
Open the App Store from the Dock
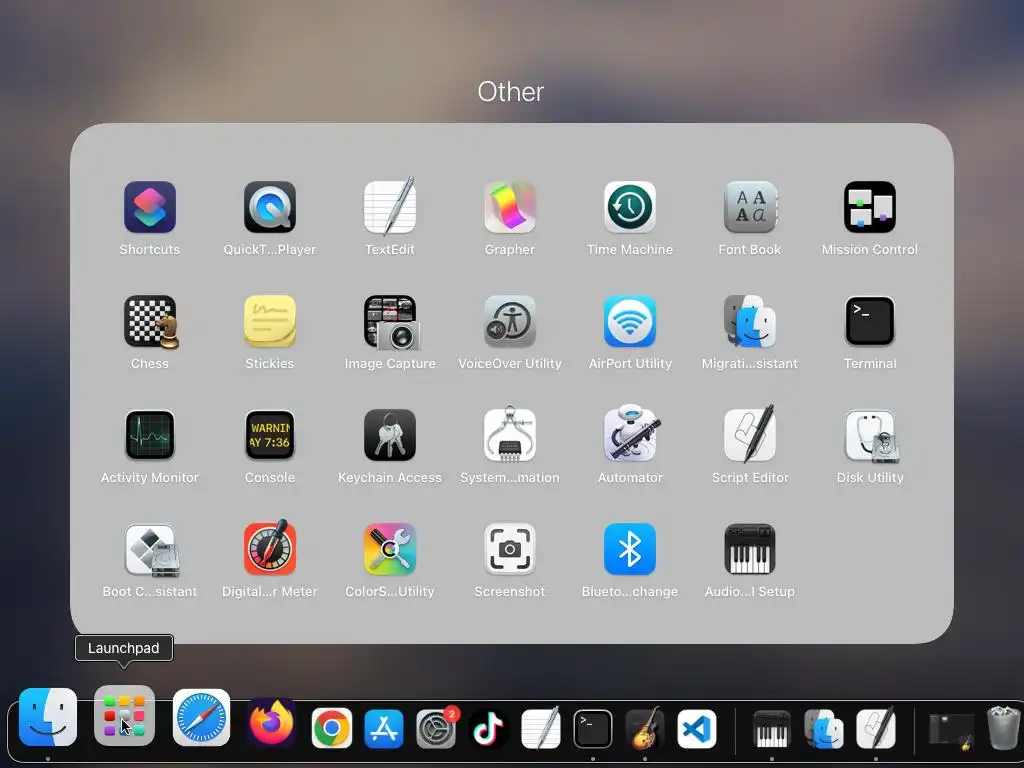pyautogui.click(x=384, y=728)
